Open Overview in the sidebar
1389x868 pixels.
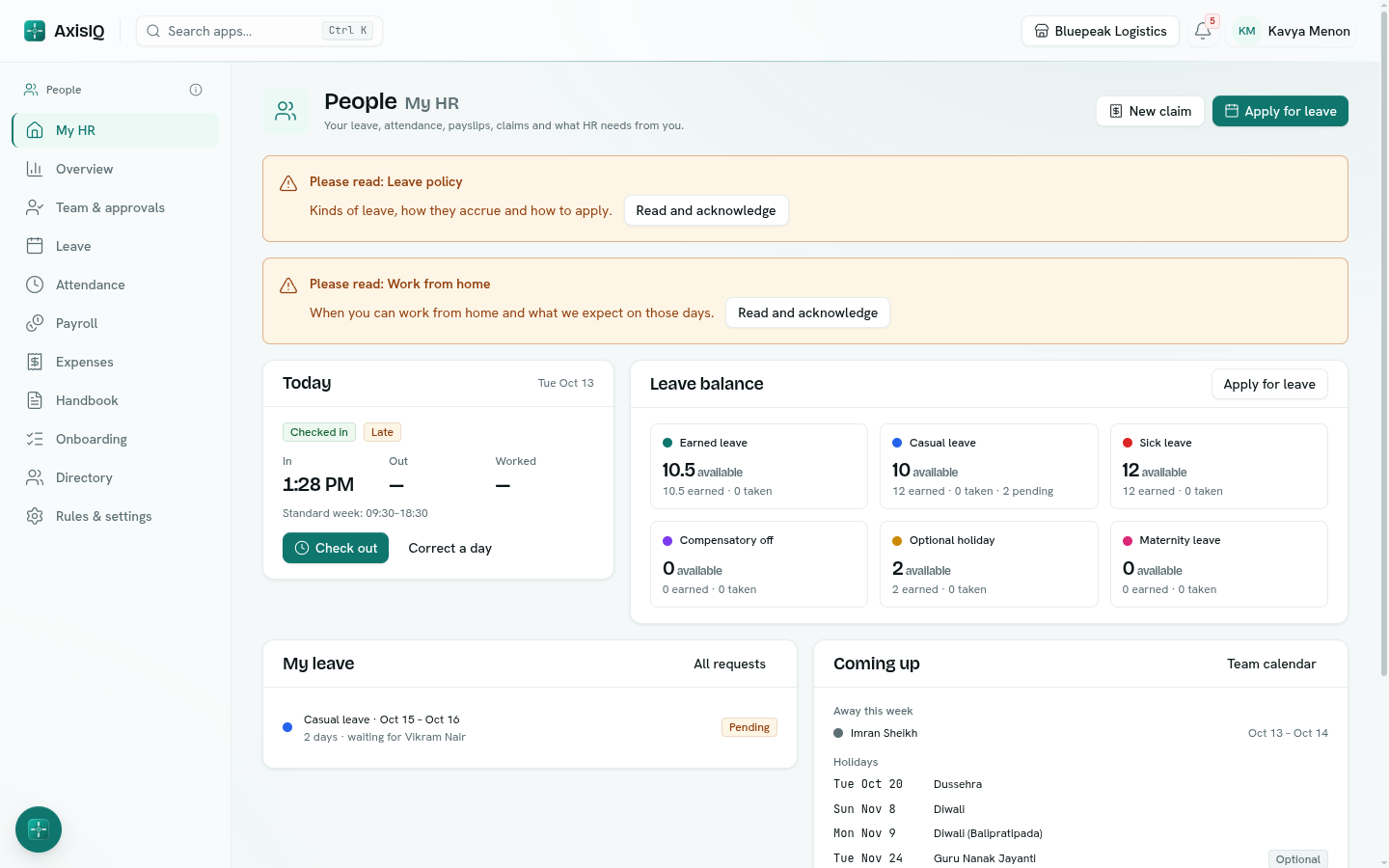(x=116, y=169)
